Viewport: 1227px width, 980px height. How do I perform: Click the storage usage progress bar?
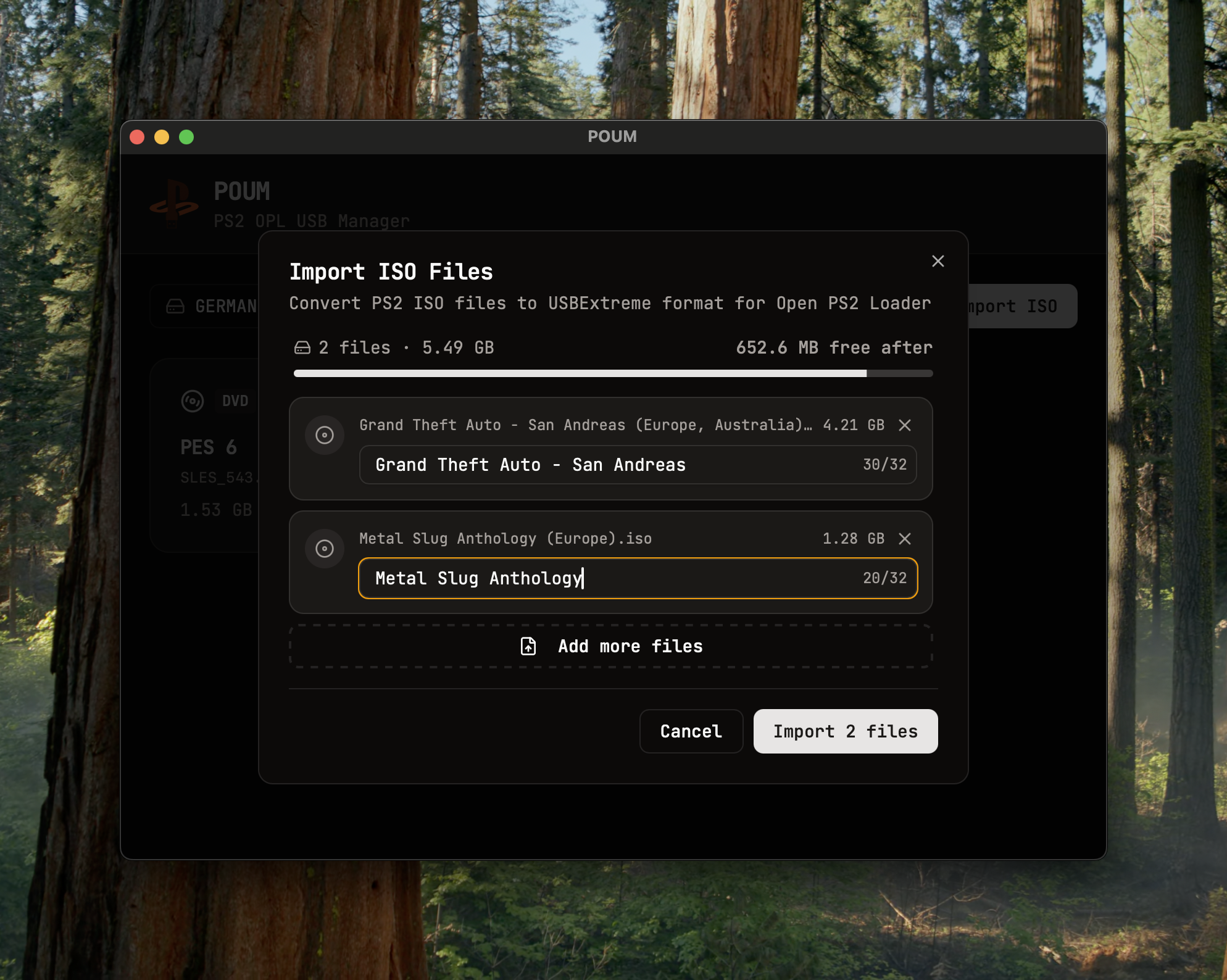coord(612,373)
